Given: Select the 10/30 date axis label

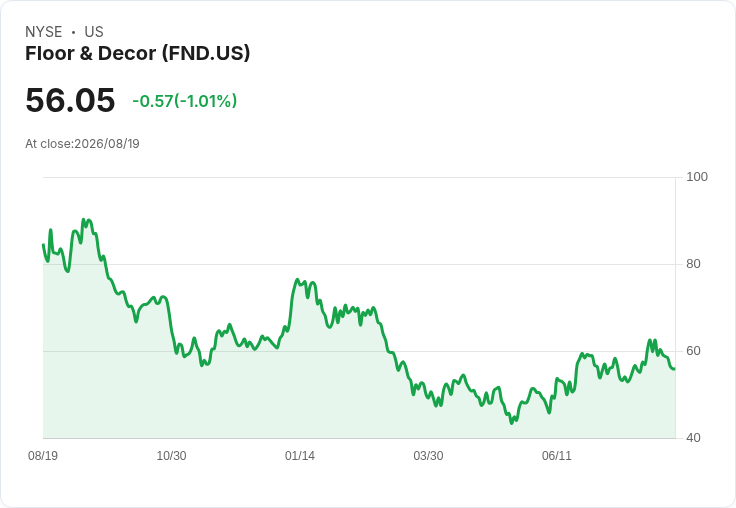Looking at the screenshot, I should point(171,455).
